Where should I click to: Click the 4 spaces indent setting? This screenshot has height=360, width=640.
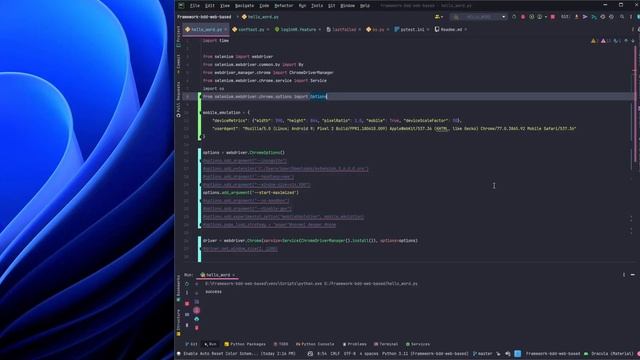369,353
